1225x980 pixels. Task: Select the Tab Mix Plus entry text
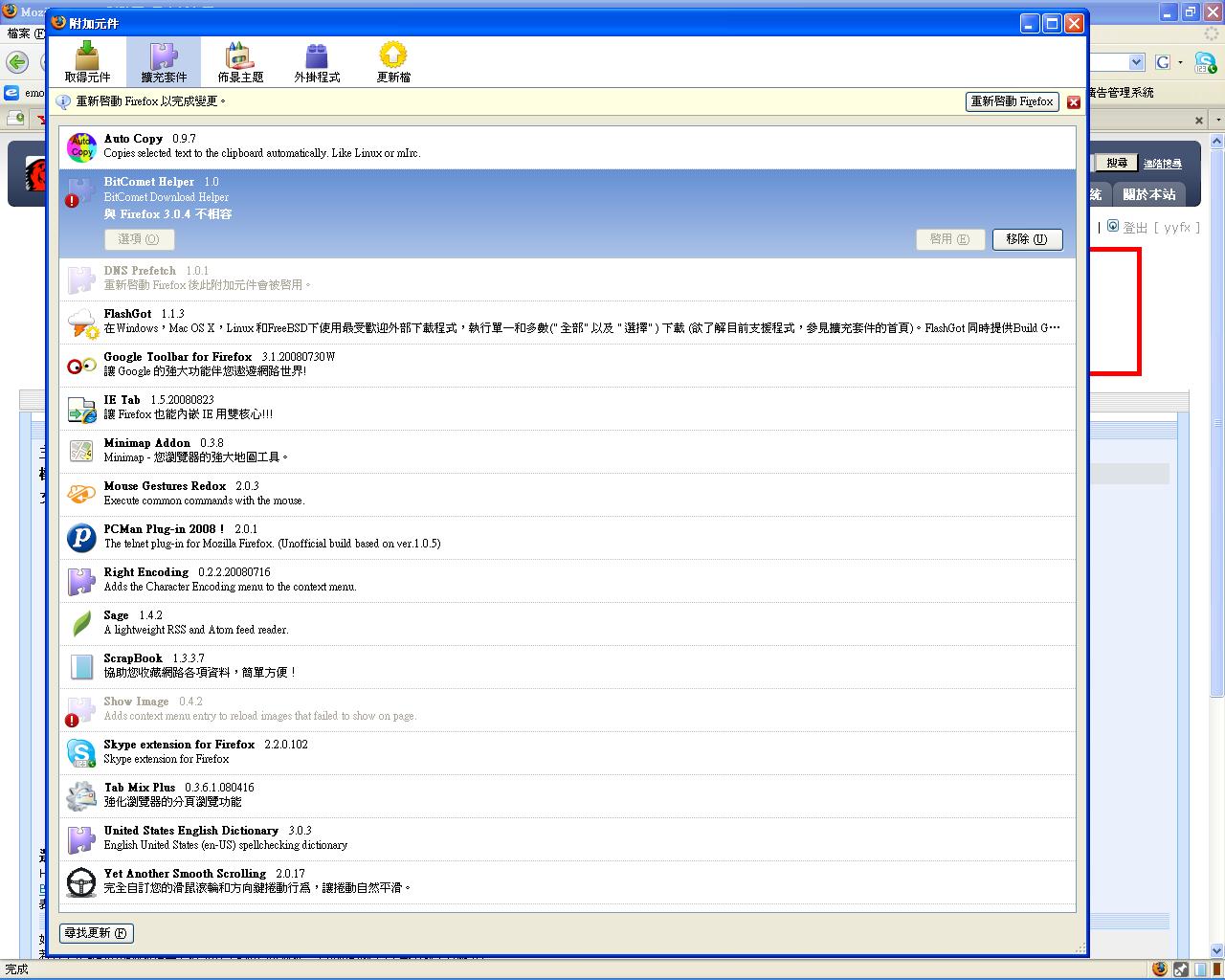click(x=568, y=795)
